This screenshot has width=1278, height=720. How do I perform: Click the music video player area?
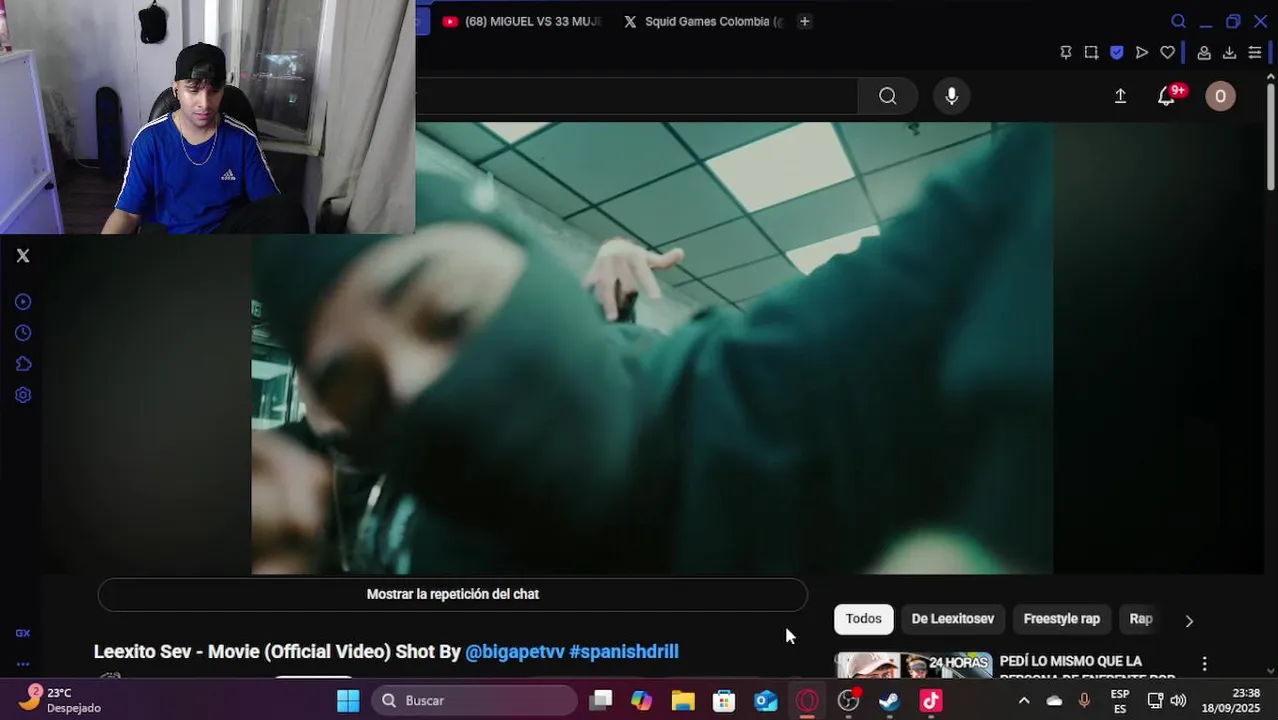pos(652,348)
